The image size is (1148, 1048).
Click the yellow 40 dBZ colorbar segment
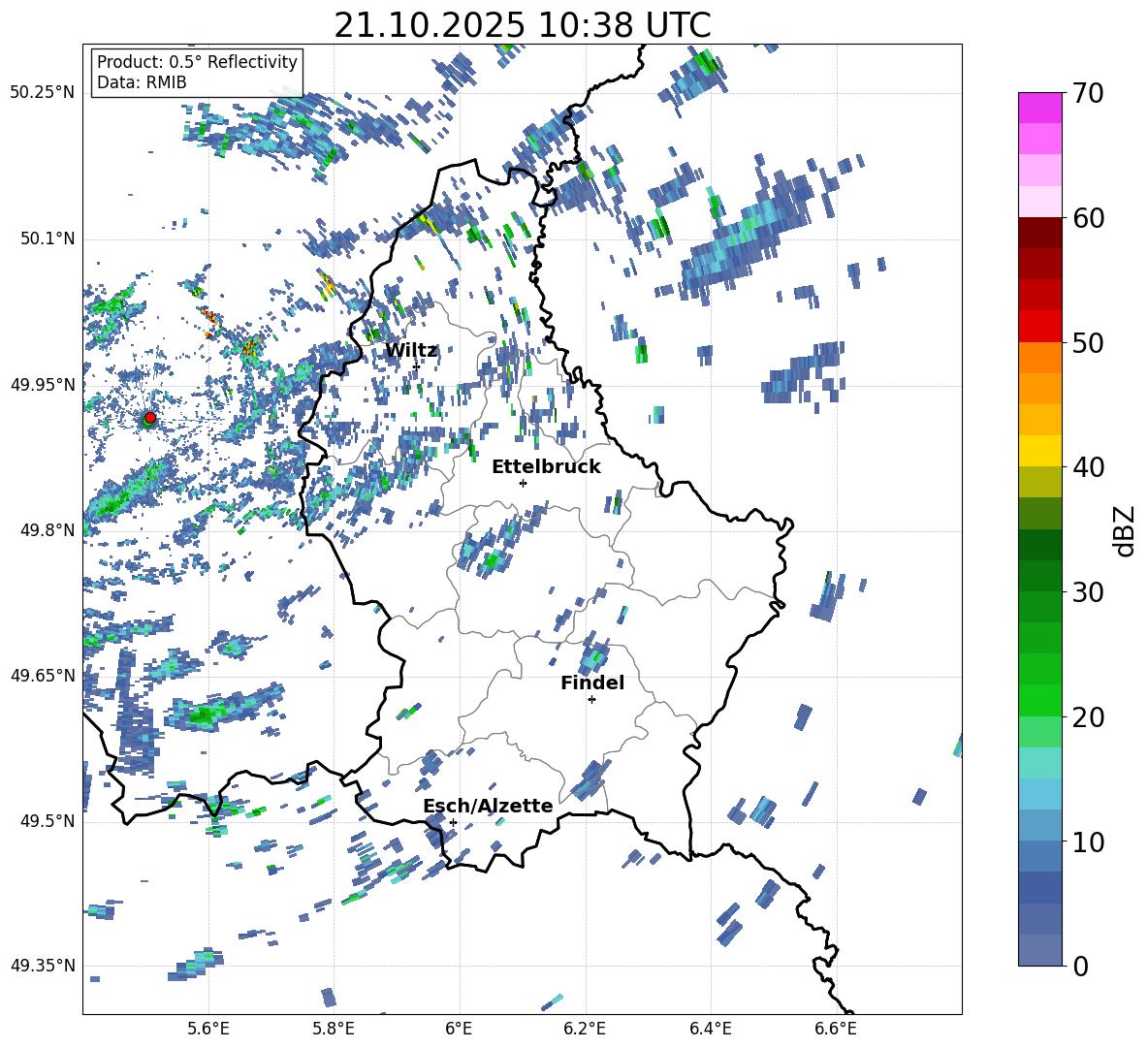pos(1039,451)
